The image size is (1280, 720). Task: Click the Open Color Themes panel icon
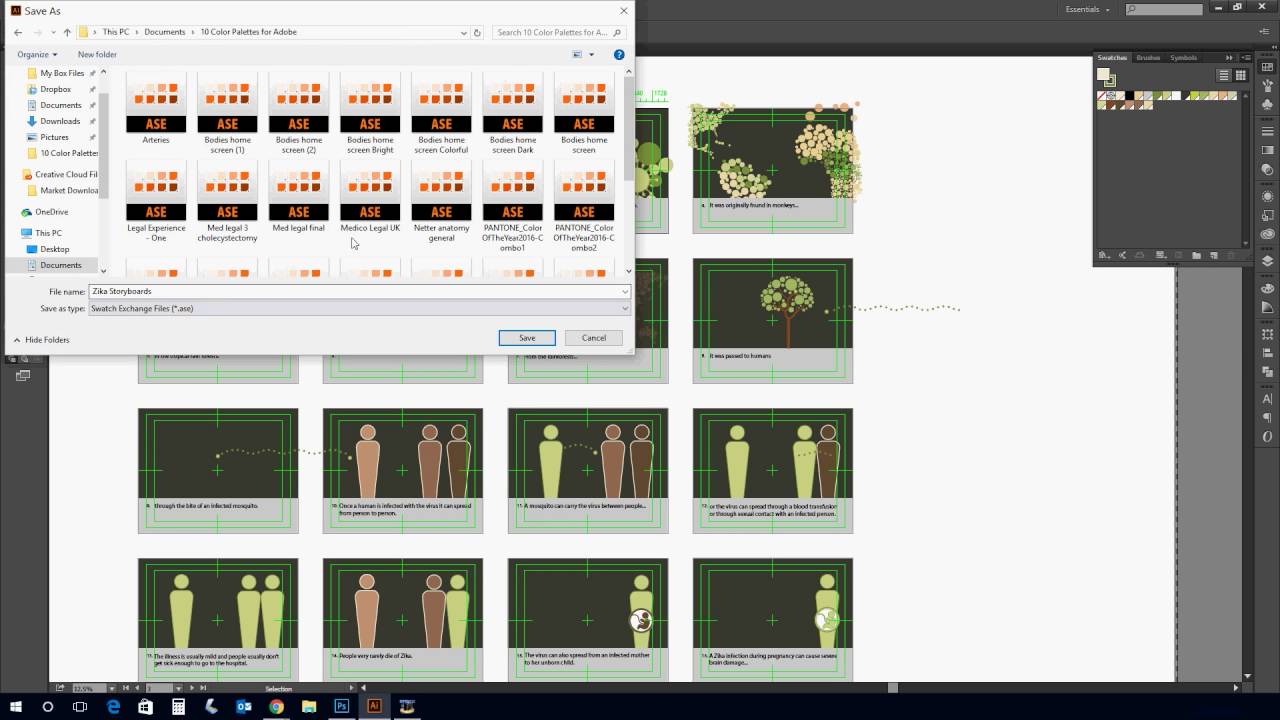click(1122, 255)
